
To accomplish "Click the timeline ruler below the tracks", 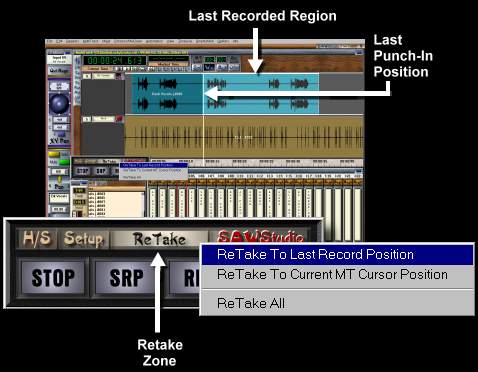I will 256,162.
